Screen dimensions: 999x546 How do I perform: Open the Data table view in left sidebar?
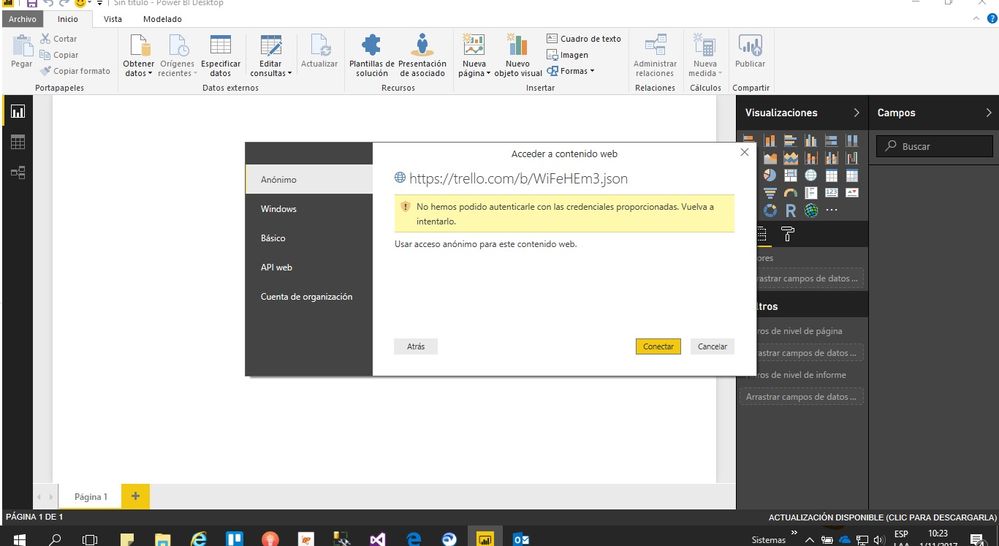(x=18, y=142)
